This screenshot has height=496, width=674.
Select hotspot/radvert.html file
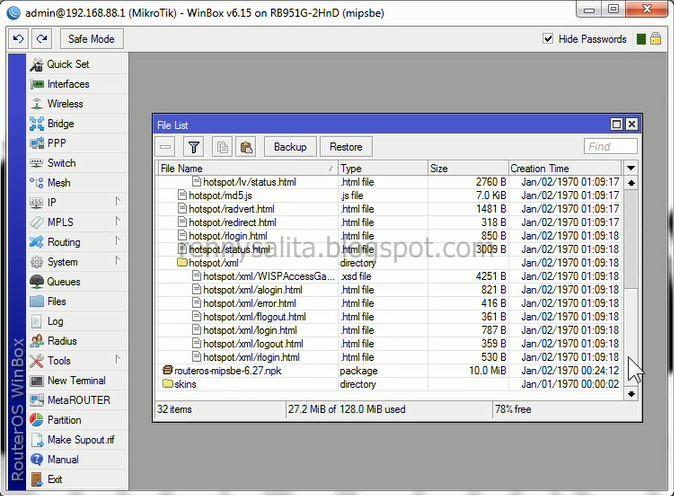(x=390, y=209)
